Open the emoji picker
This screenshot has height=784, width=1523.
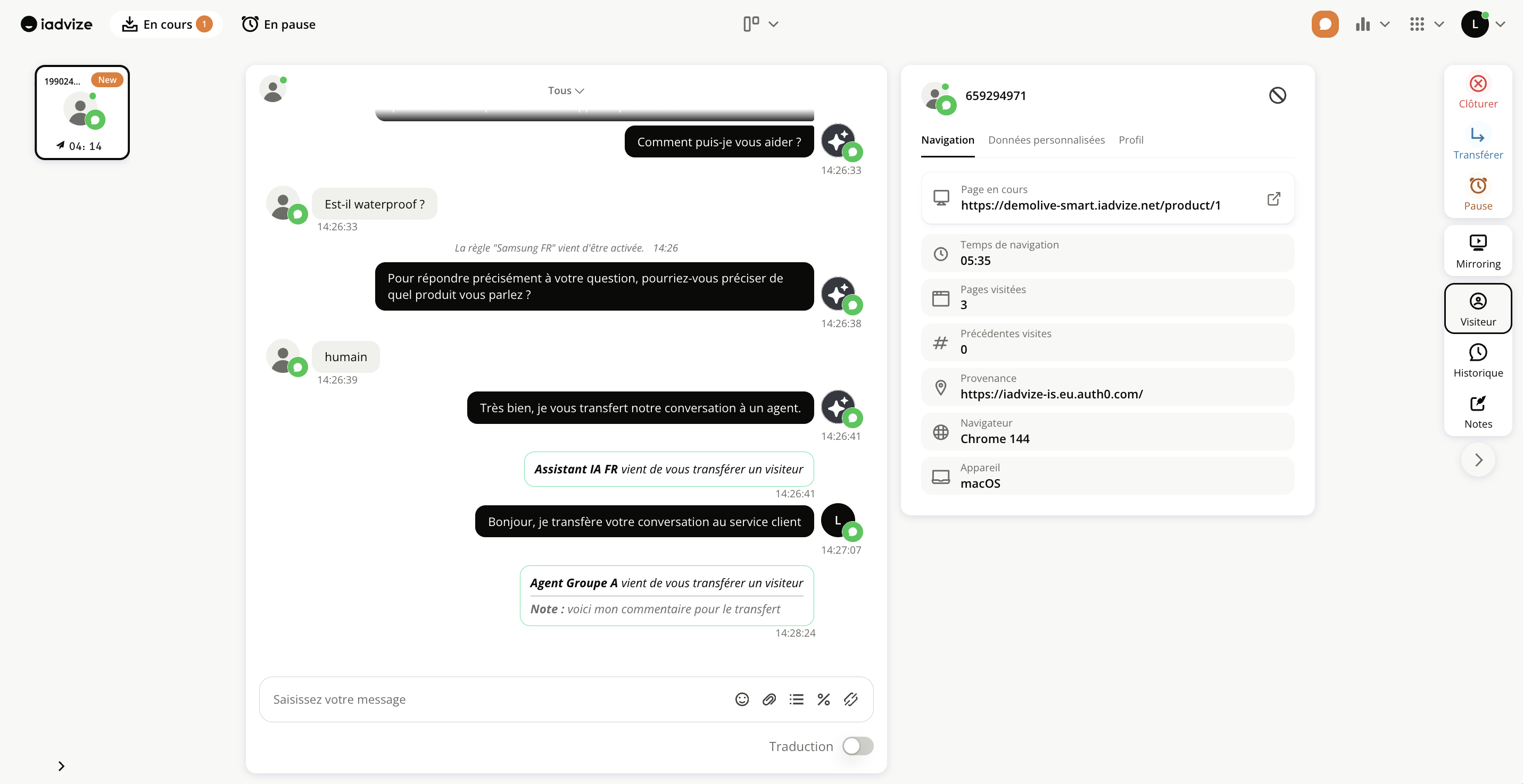pyautogui.click(x=741, y=699)
